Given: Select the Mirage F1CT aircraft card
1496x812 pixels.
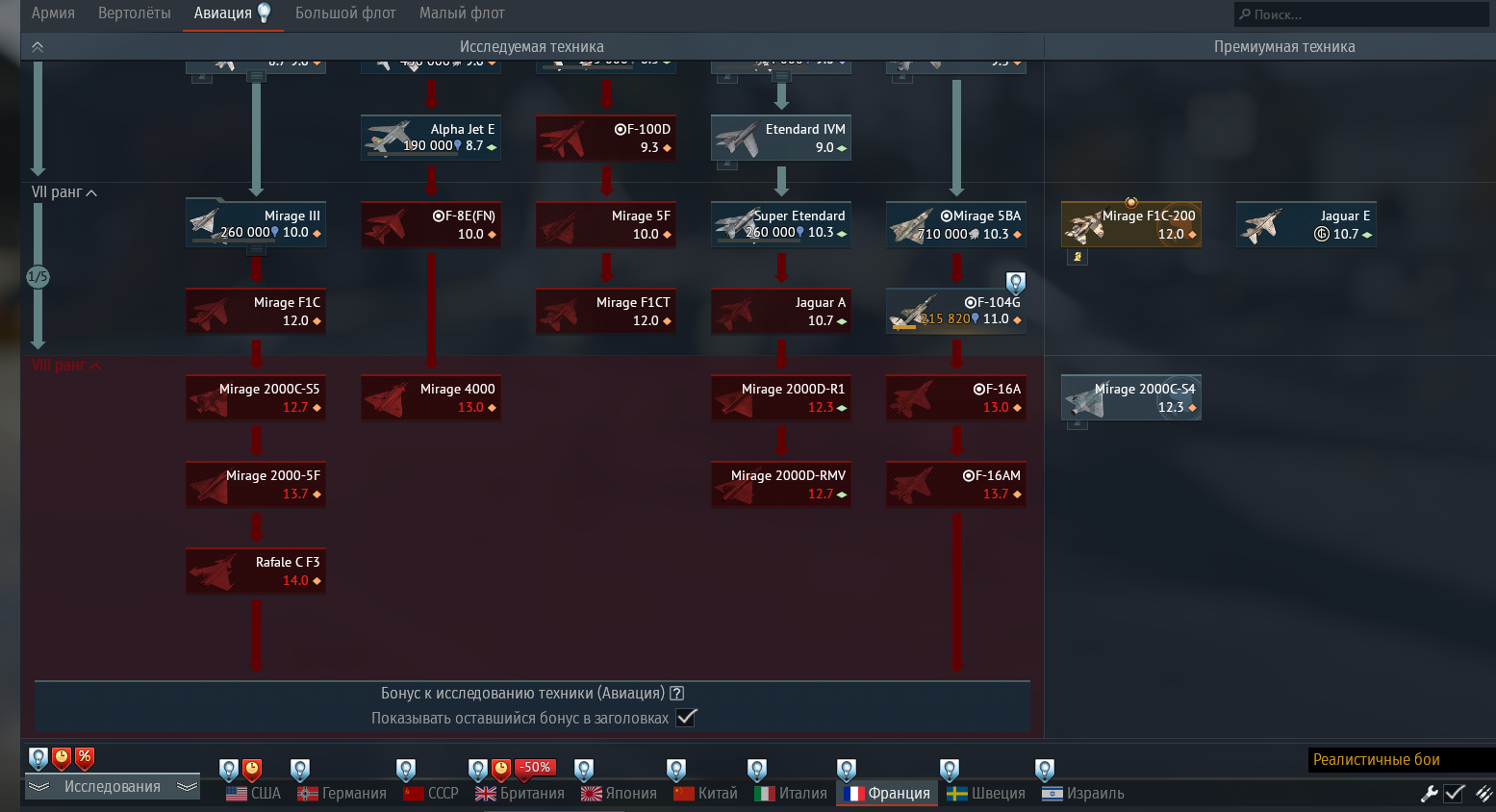Looking at the screenshot, I should 606,311.
